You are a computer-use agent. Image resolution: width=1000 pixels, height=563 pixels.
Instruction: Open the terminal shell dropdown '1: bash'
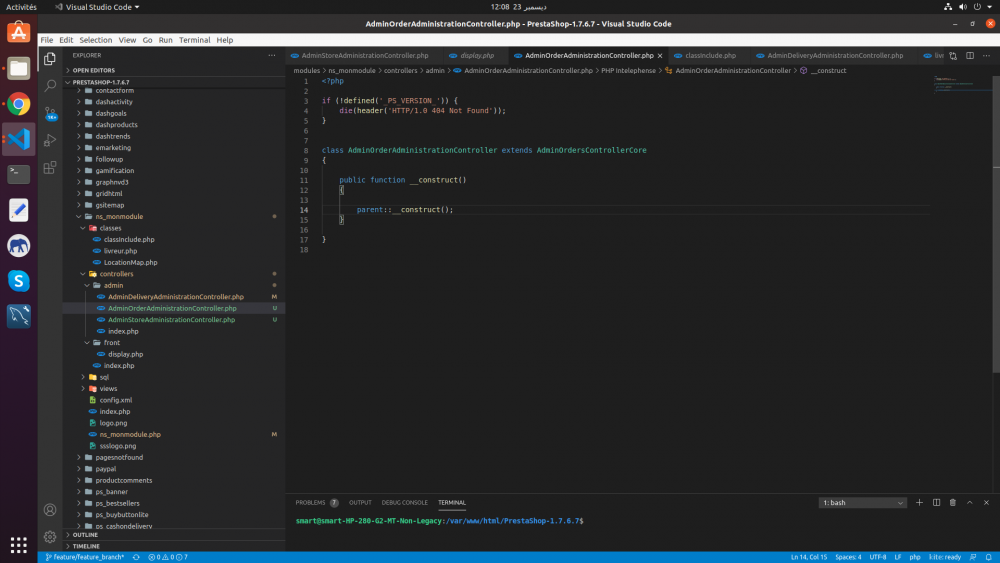862,502
